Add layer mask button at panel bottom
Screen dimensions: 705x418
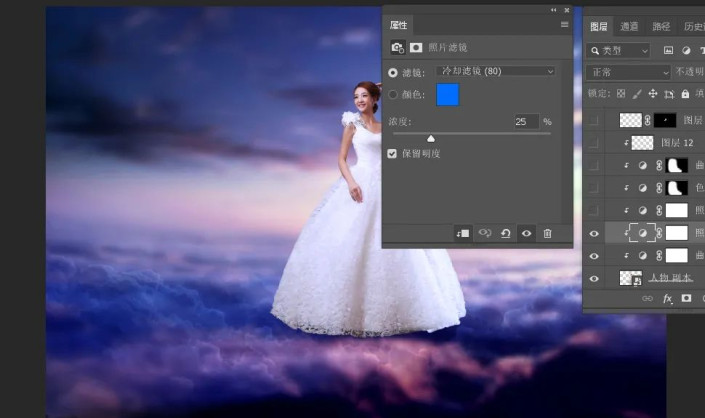click(686, 298)
